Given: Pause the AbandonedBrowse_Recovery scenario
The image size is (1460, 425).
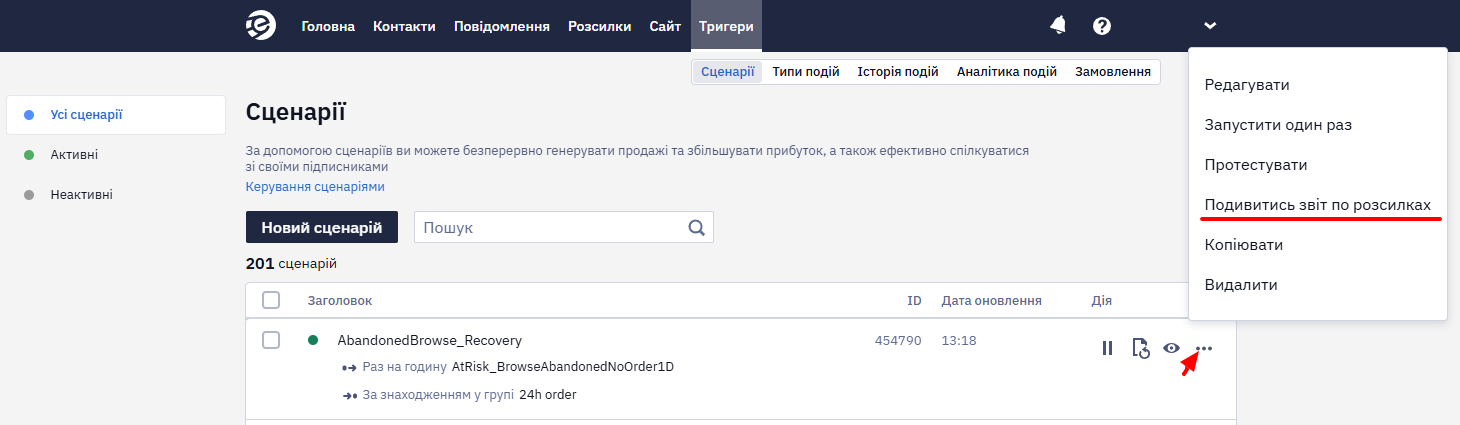Looking at the screenshot, I should point(1107,348).
